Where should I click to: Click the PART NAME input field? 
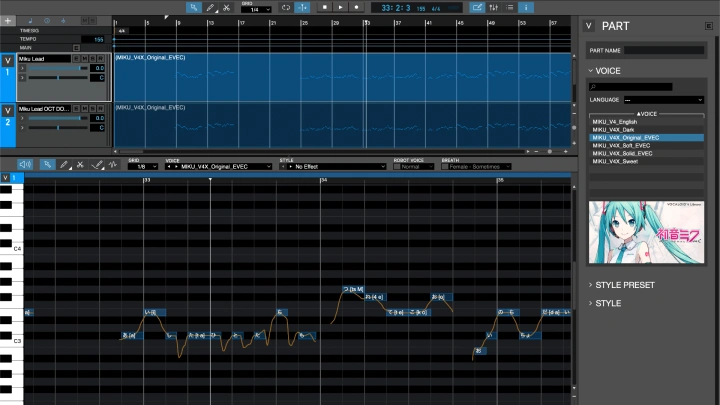click(x=664, y=51)
